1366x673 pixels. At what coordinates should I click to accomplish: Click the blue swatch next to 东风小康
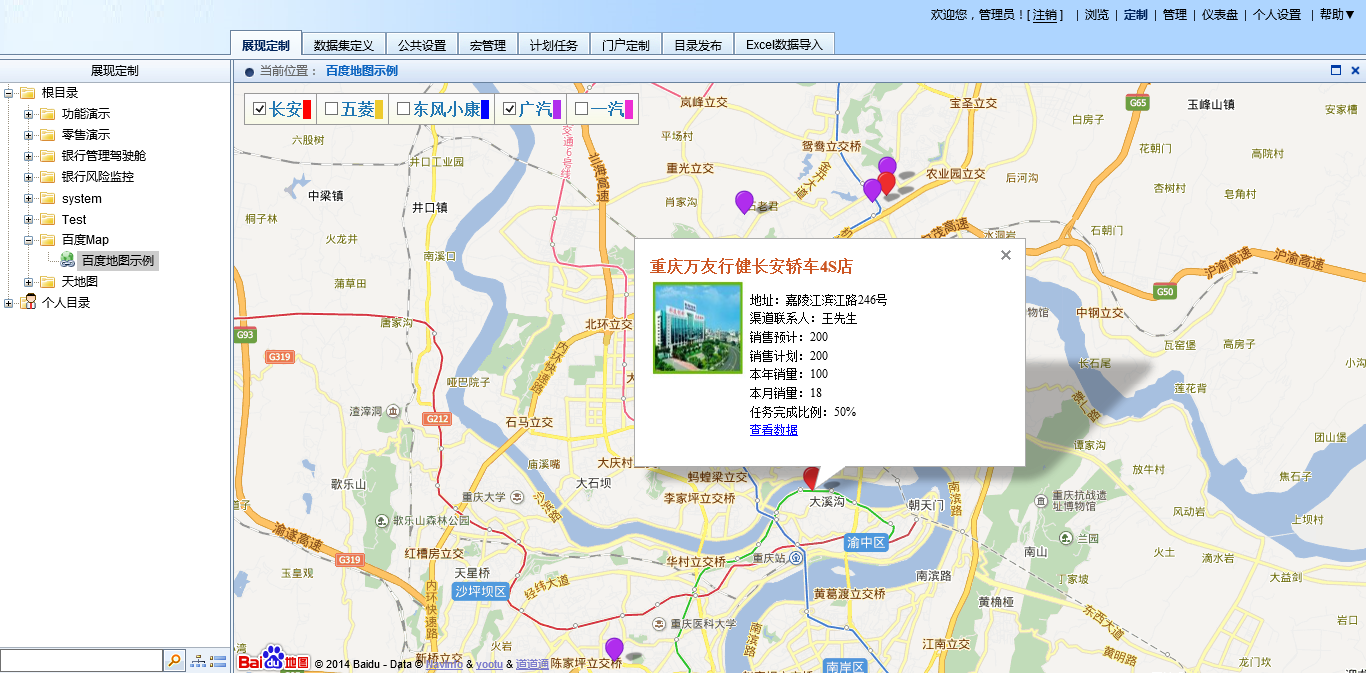click(x=485, y=109)
